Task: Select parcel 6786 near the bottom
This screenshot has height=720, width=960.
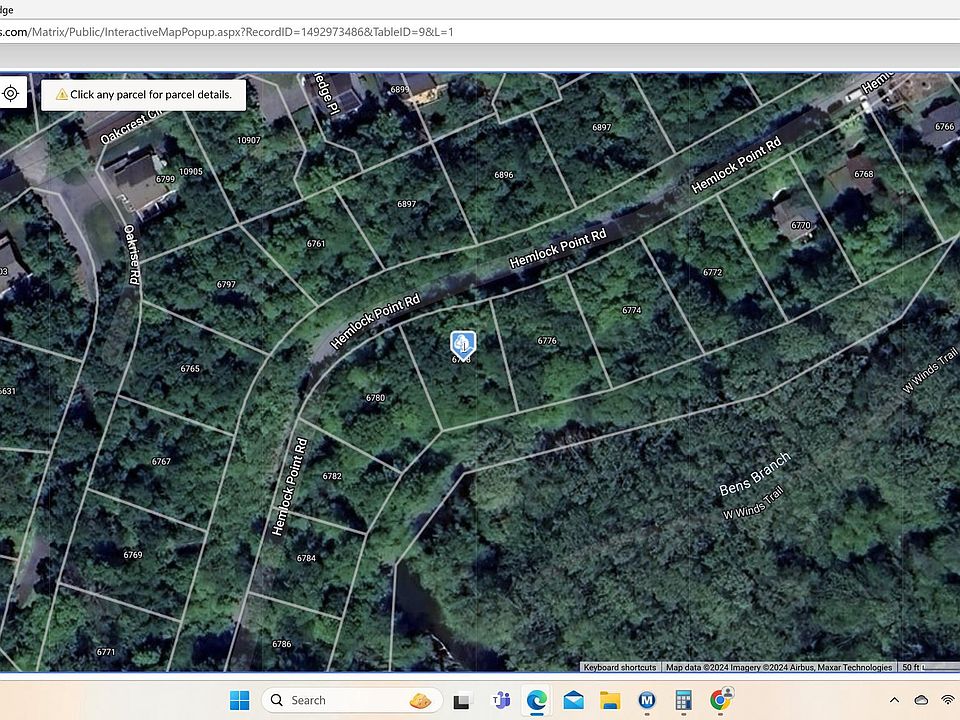Action: click(x=282, y=644)
